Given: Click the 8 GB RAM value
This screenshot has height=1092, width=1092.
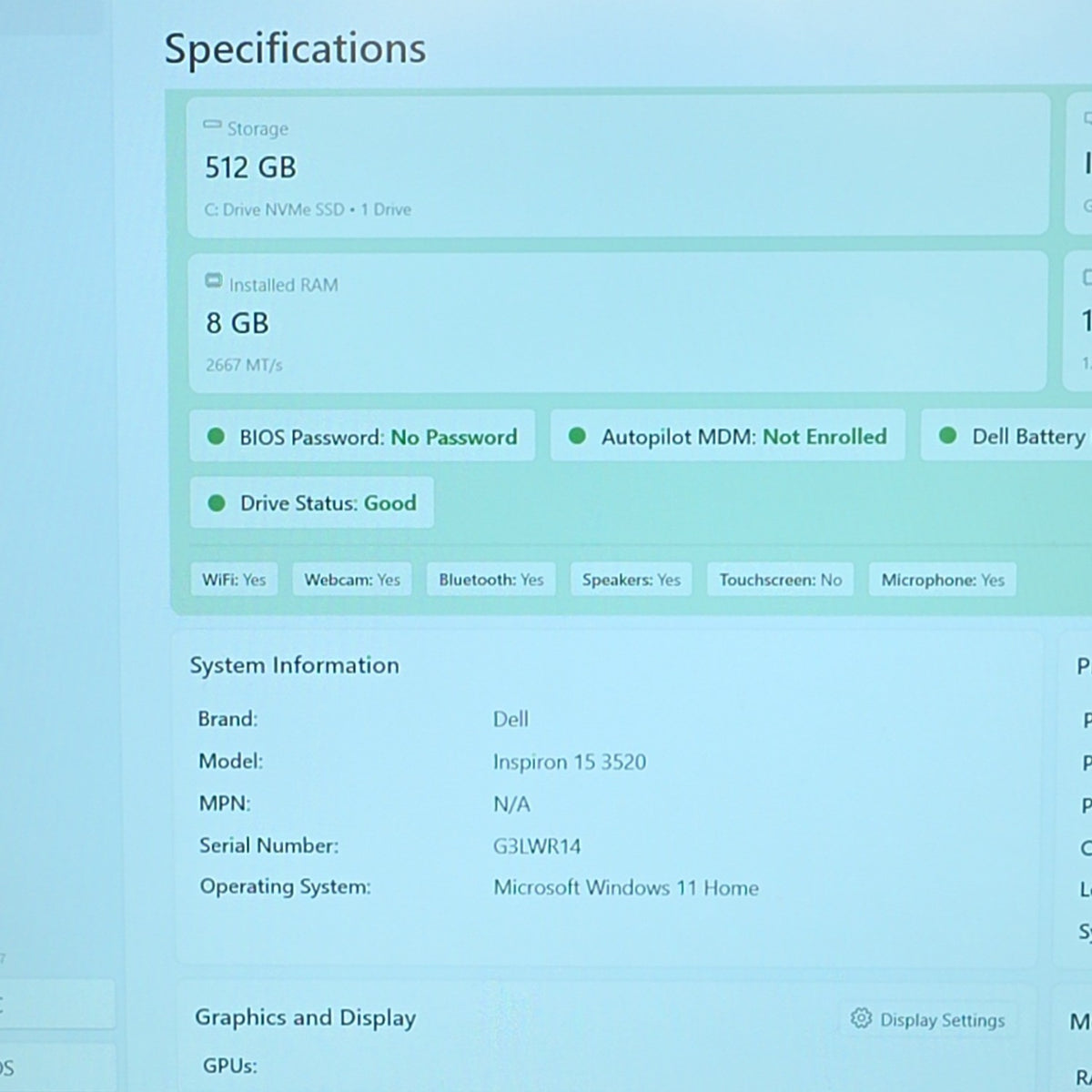Looking at the screenshot, I should (x=238, y=323).
